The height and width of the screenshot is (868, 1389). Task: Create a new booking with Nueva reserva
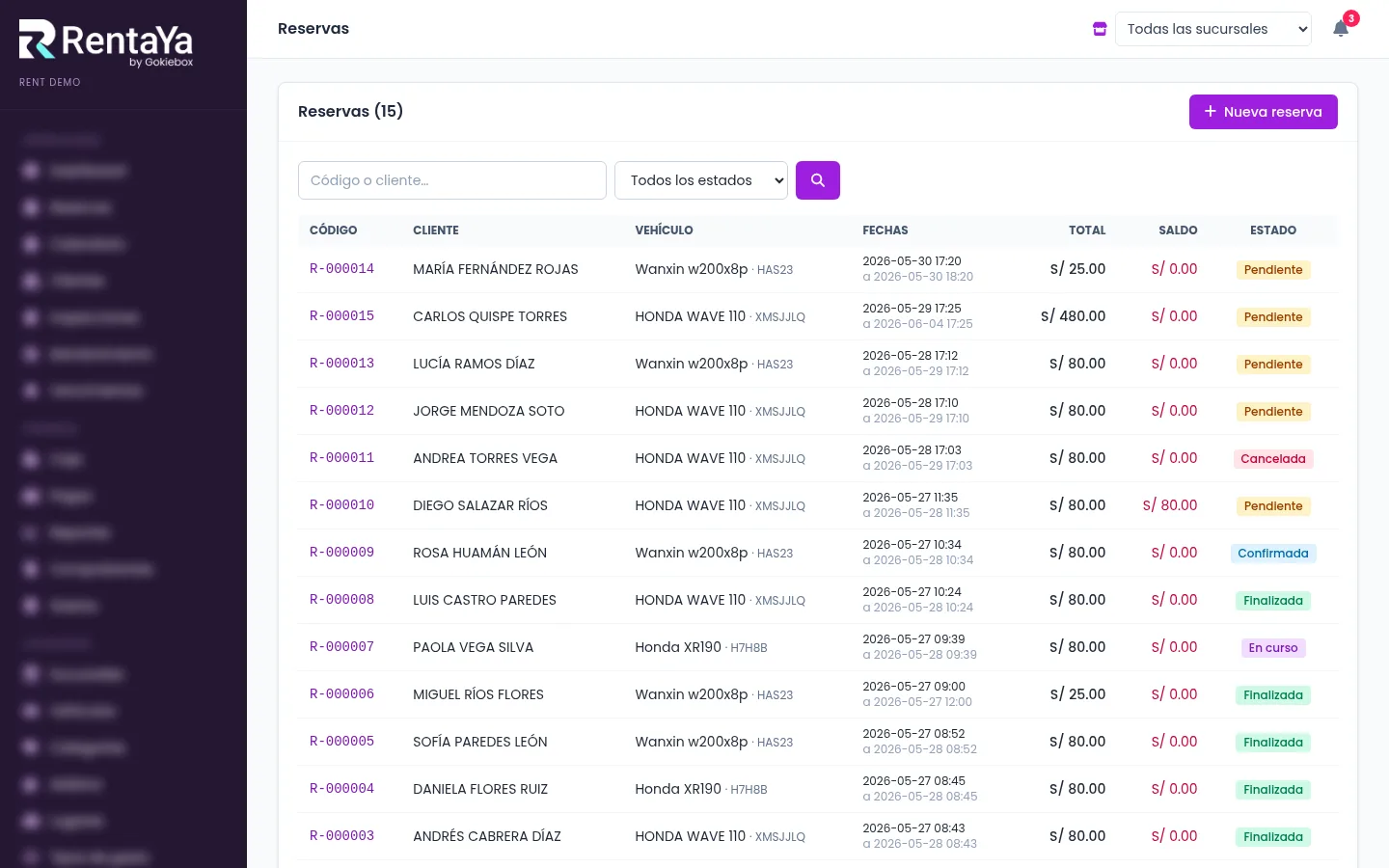[1264, 112]
